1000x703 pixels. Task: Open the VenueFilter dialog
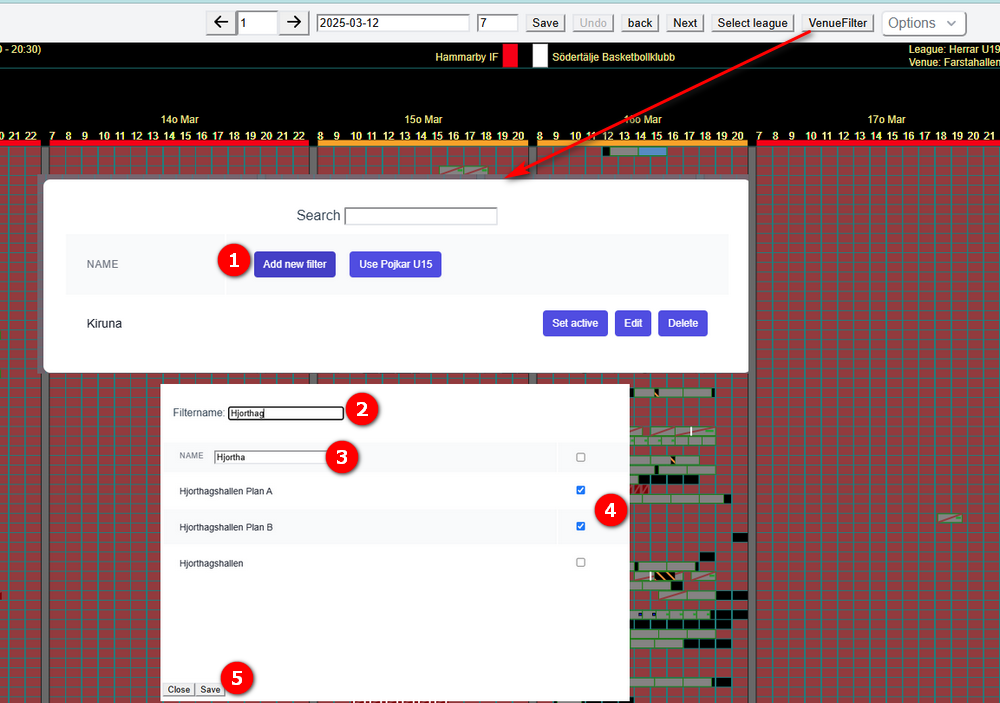coord(837,23)
